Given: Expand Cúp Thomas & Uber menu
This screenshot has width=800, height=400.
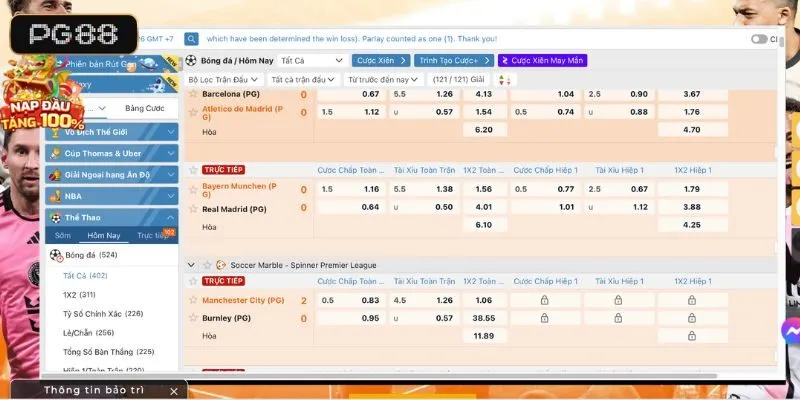Looking at the screenshot, I should [x=111, y=154].
